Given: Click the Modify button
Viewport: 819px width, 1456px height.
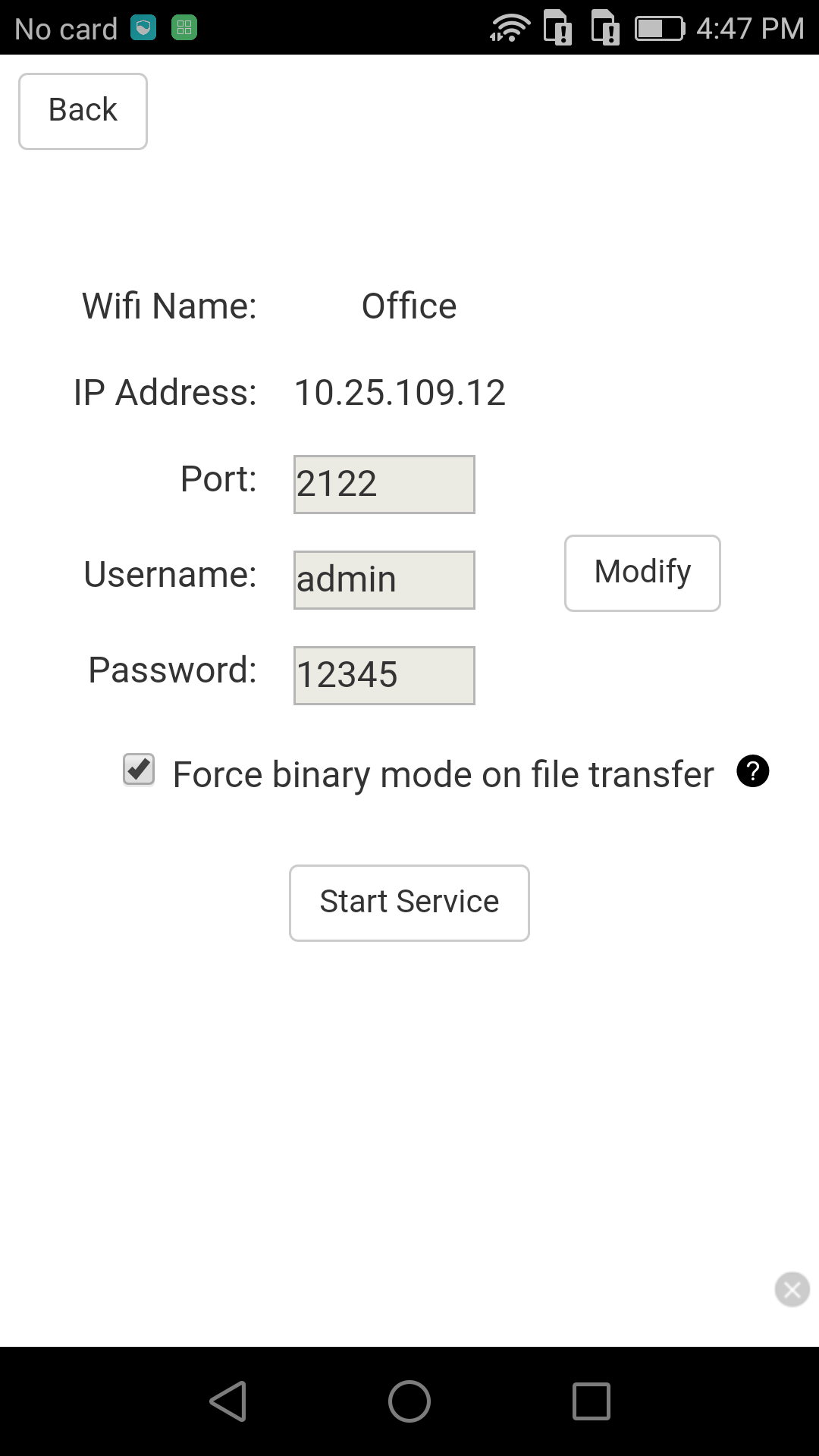Looking at the screenshot, I should (x=642, y=573).
